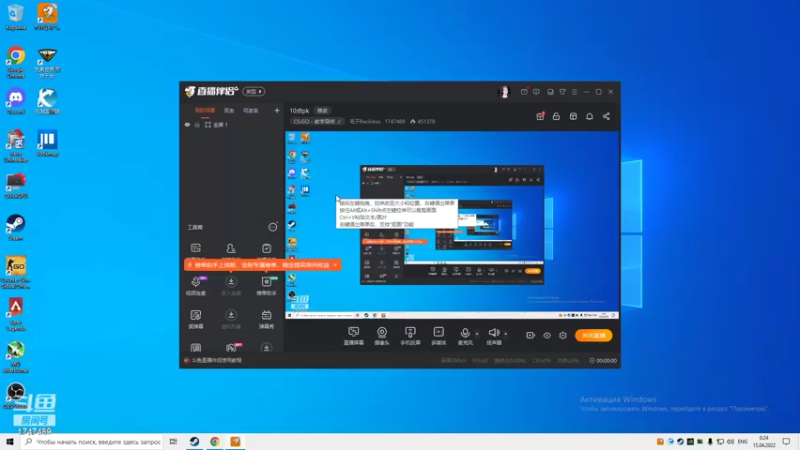This screenshot has height=450, width=800.
Task: Open the user avatar in the title bar
Action: 504,92
